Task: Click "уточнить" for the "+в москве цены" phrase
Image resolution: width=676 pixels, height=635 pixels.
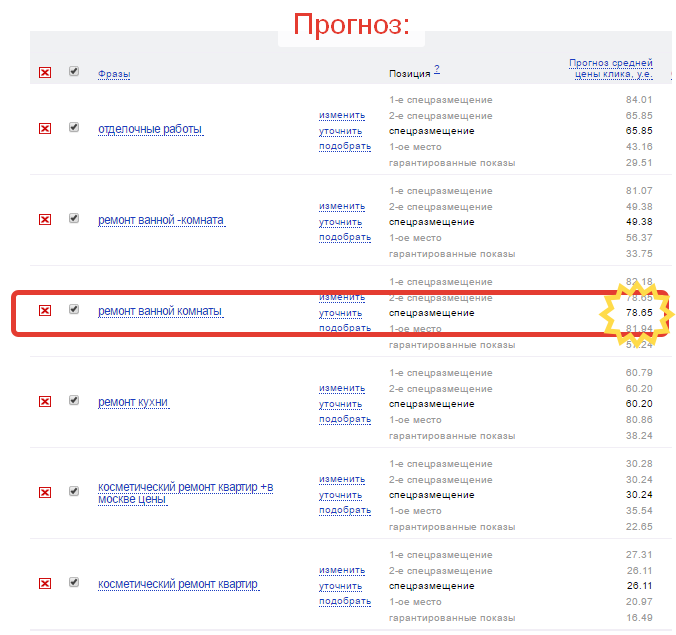Action: [x=341, y=495]
